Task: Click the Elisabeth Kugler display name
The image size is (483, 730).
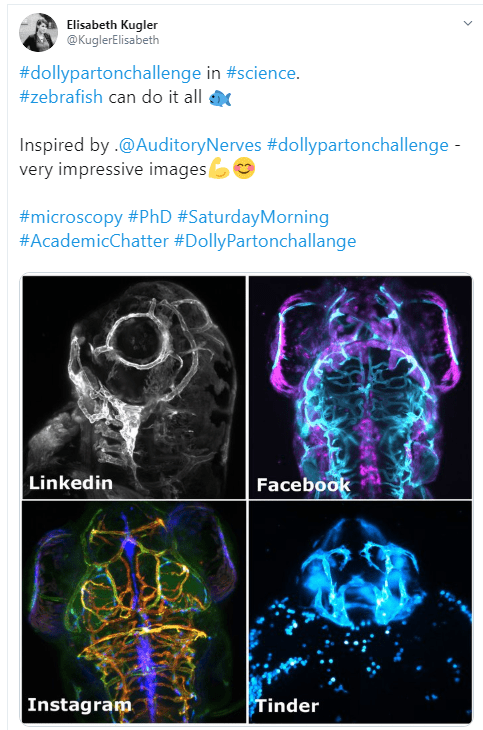Action: (112, 25)
